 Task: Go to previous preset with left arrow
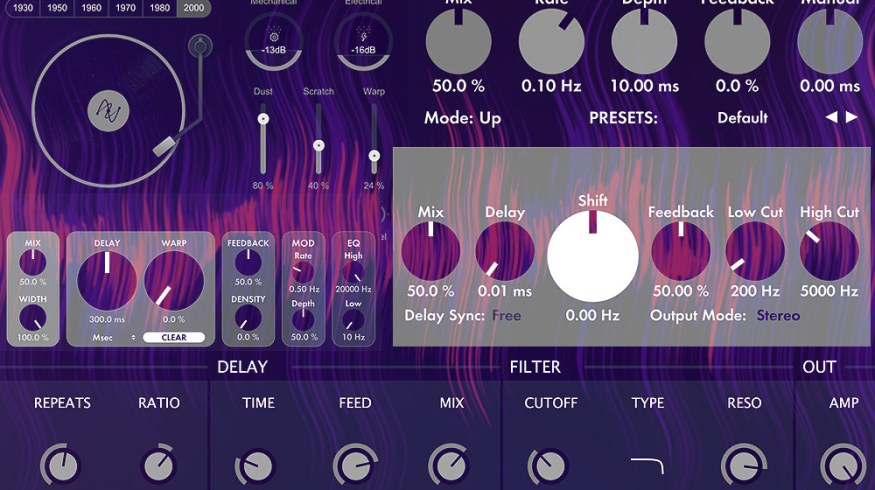click(x=832, y=118)
